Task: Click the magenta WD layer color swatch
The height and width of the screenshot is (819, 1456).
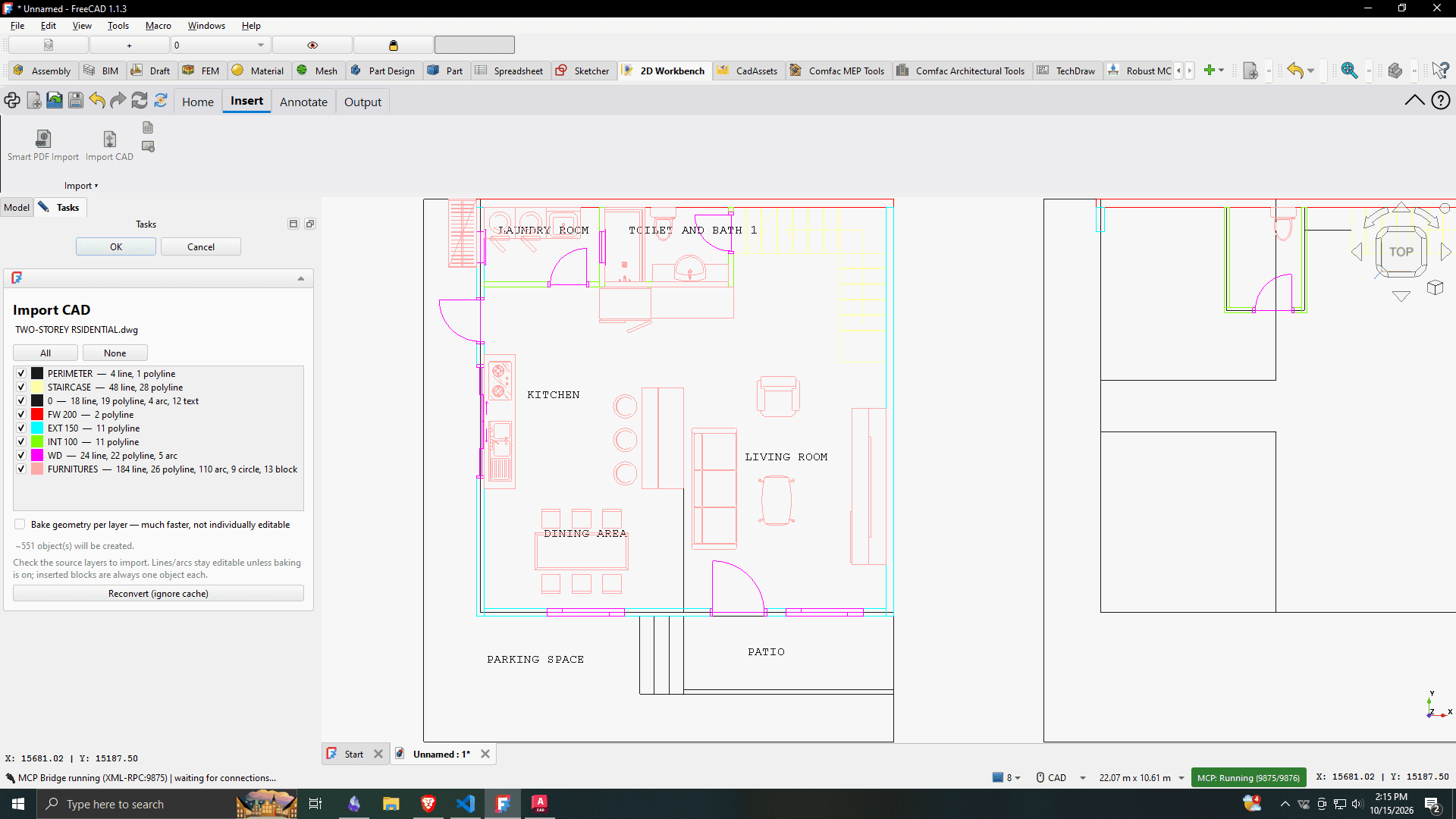Action: (x=37, y=456)
